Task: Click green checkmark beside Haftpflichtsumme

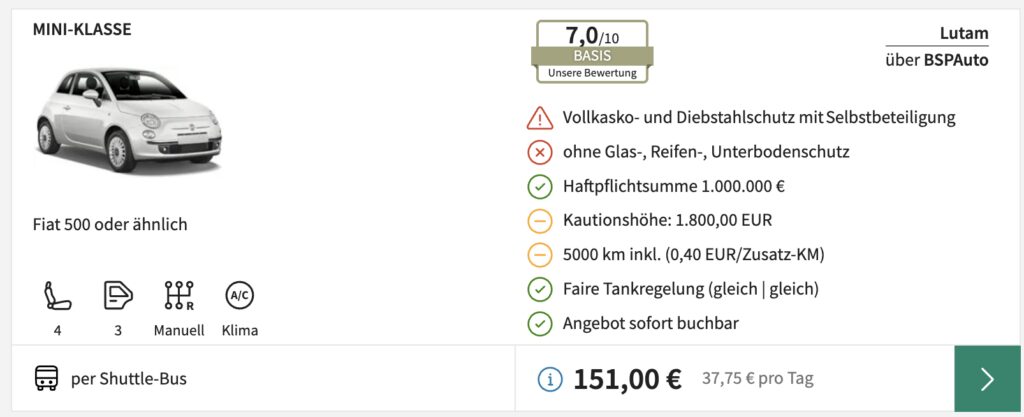Action: pyautogui.click(x=540, y=187)
